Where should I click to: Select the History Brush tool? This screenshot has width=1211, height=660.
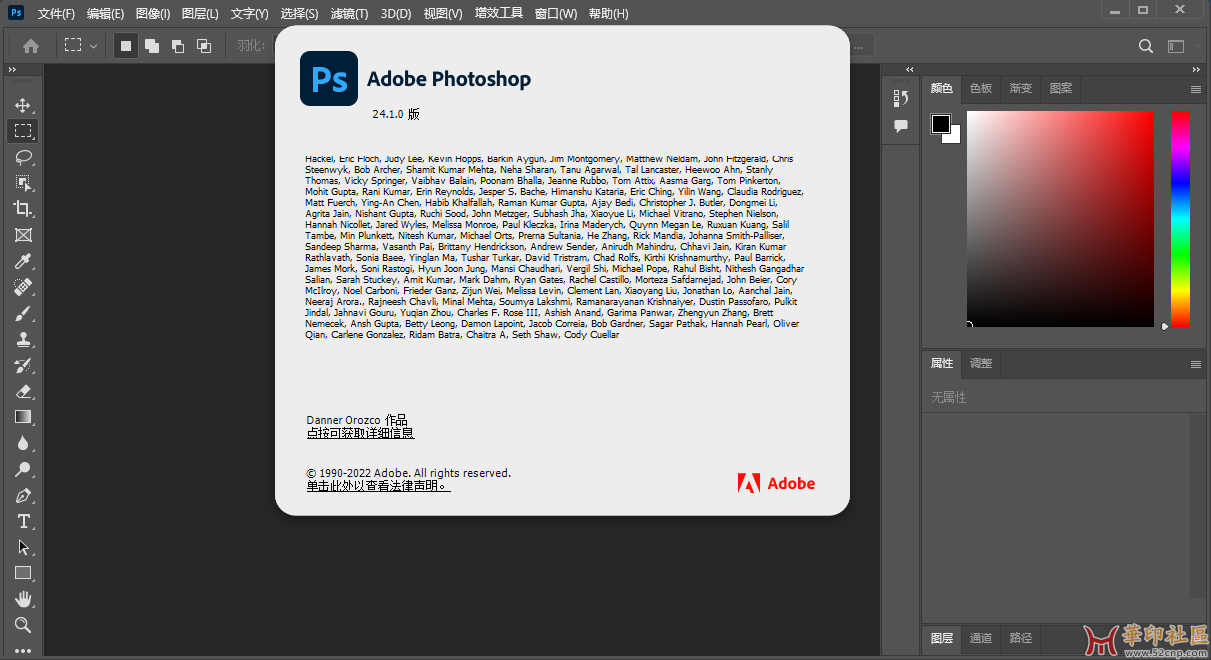tap(22, 365)
